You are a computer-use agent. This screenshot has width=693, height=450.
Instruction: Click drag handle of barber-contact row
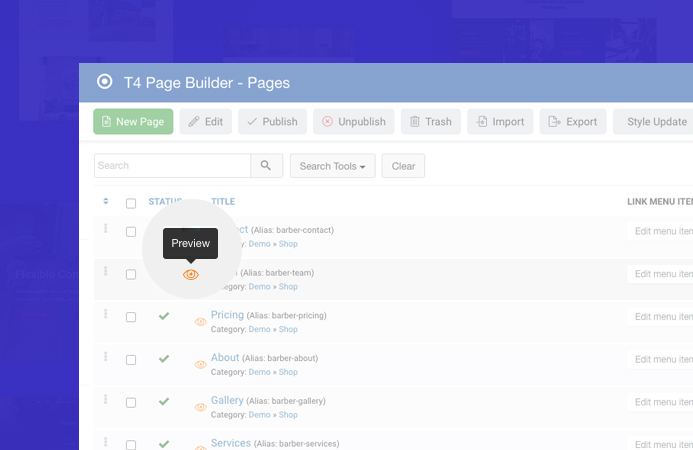tap(106, 228)
